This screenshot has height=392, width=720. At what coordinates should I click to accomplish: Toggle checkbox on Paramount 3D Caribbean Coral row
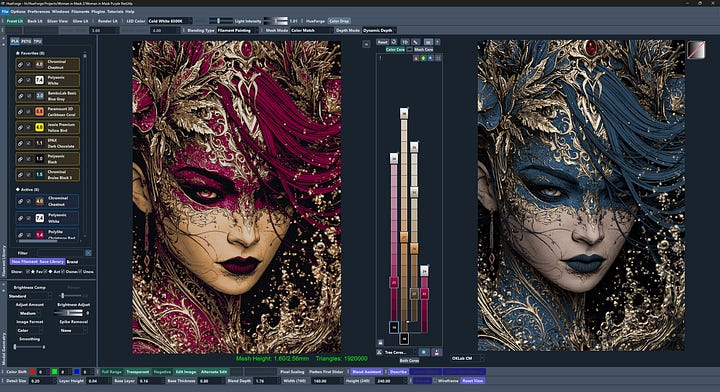coord(28,112)
